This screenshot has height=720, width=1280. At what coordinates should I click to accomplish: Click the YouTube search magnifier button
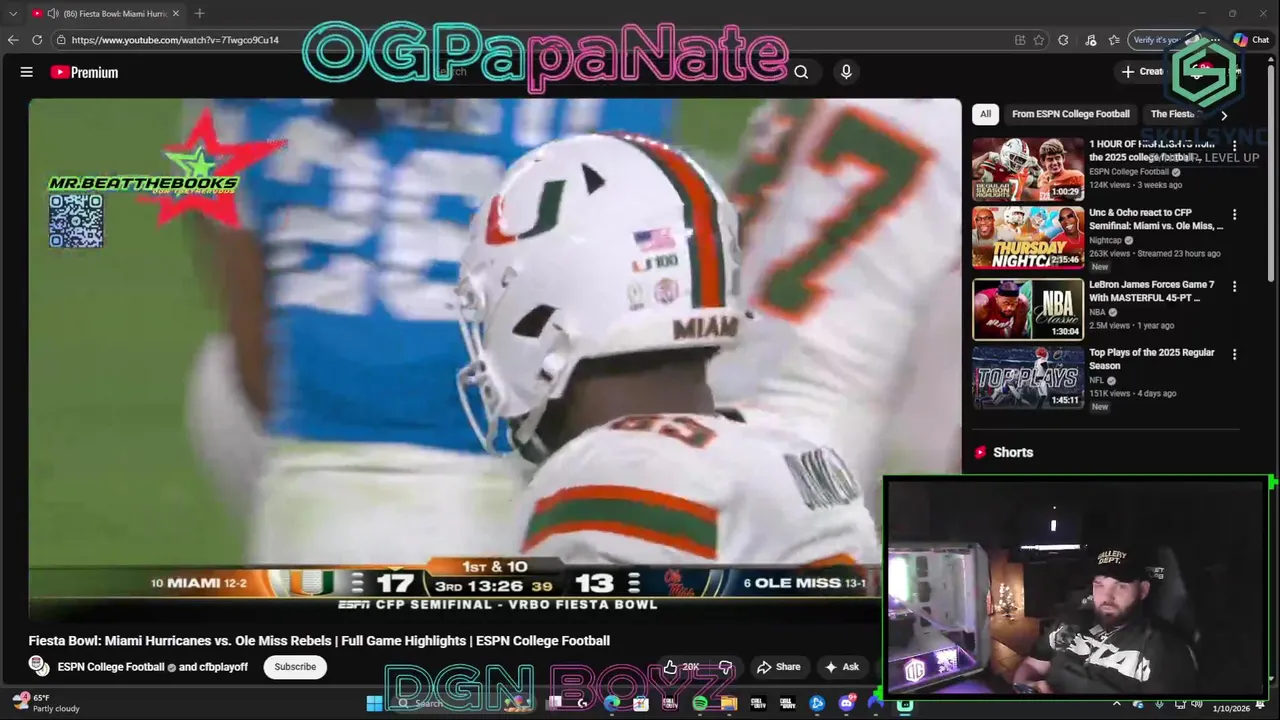pos(801,72)
